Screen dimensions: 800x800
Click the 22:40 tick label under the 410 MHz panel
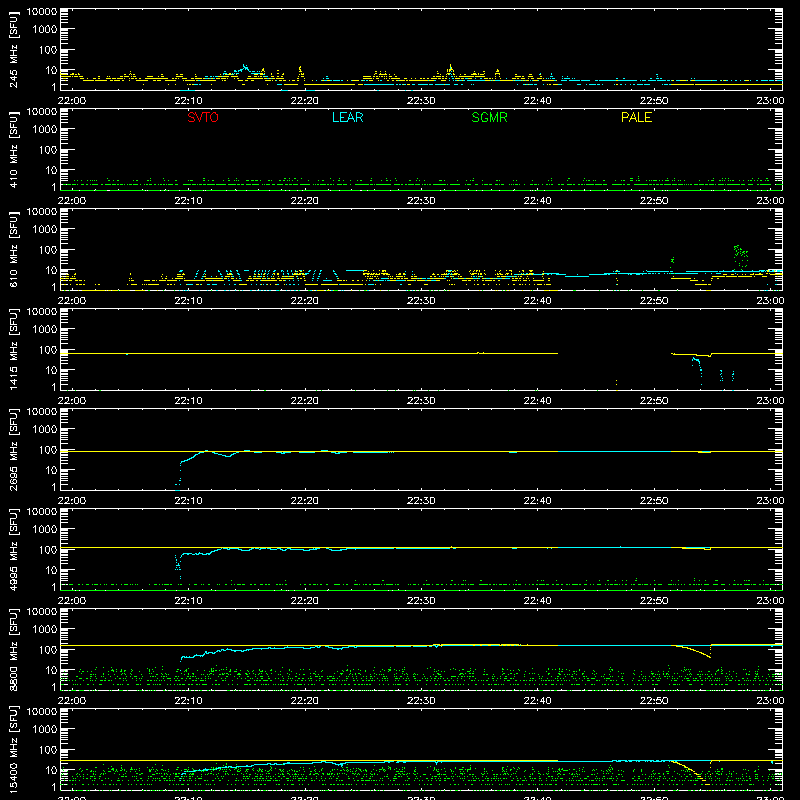click(x=537, y=201)
